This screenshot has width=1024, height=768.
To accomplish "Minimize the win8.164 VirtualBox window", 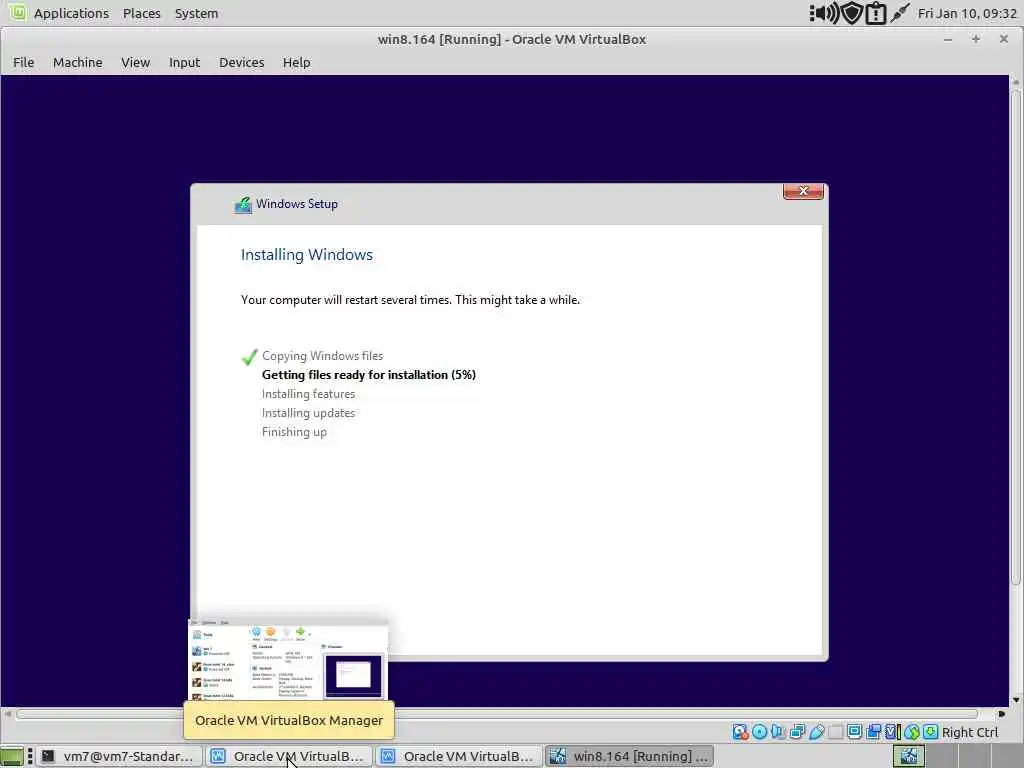I will [948, 39].
